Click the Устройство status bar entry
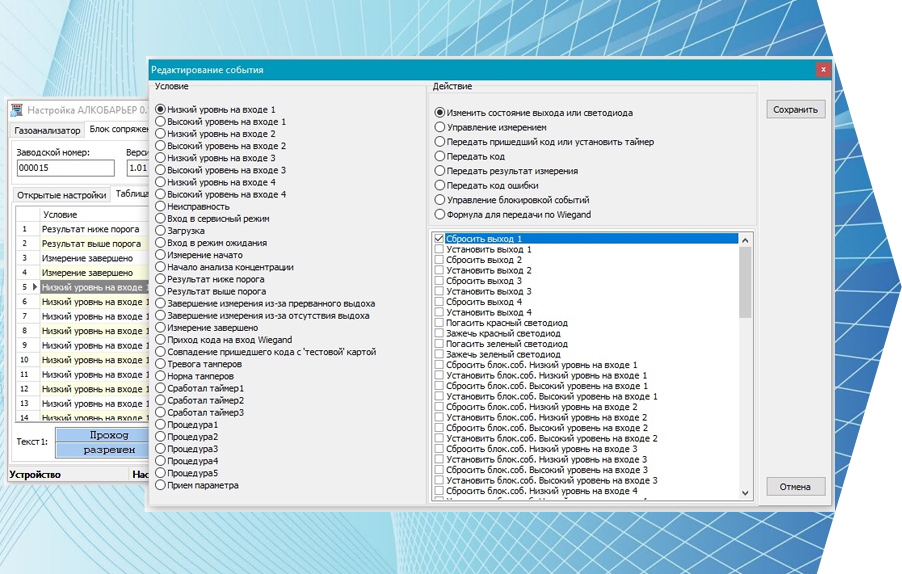Screen dimensions: 902x574 (35, 474)
